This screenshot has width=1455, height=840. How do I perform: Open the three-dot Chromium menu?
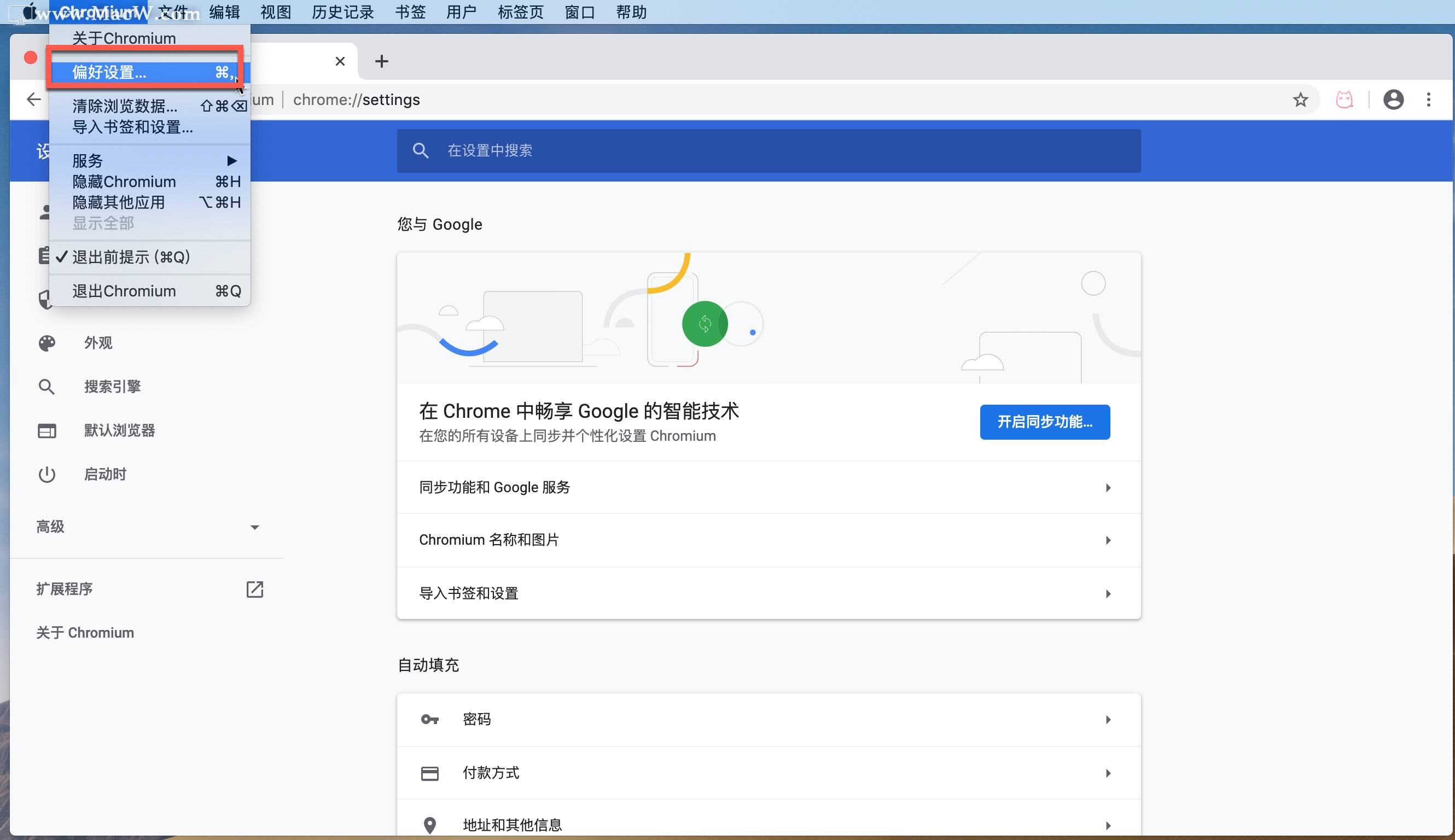1428,100
